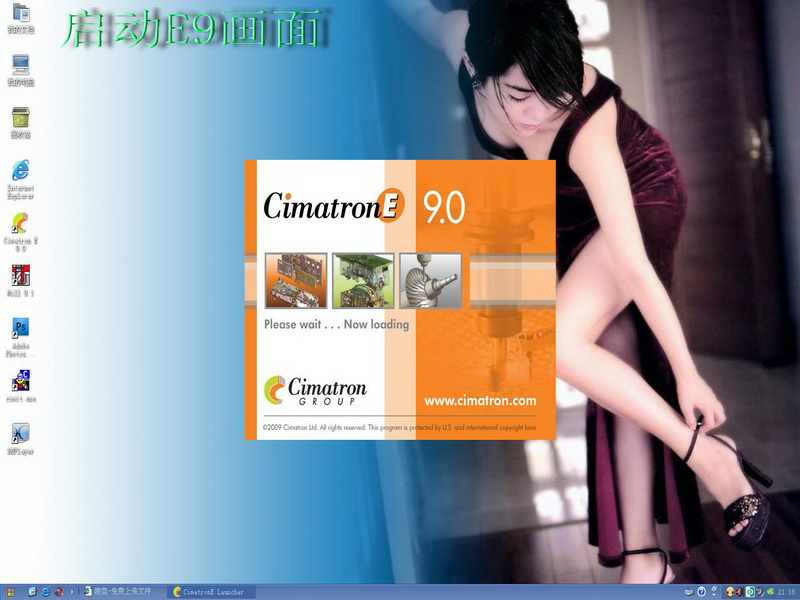The width and height of the screenshot is (800, 600).
Task: Open the language bar options dropdown arrow
Action: pyautogui.click(x=714, y=594)
